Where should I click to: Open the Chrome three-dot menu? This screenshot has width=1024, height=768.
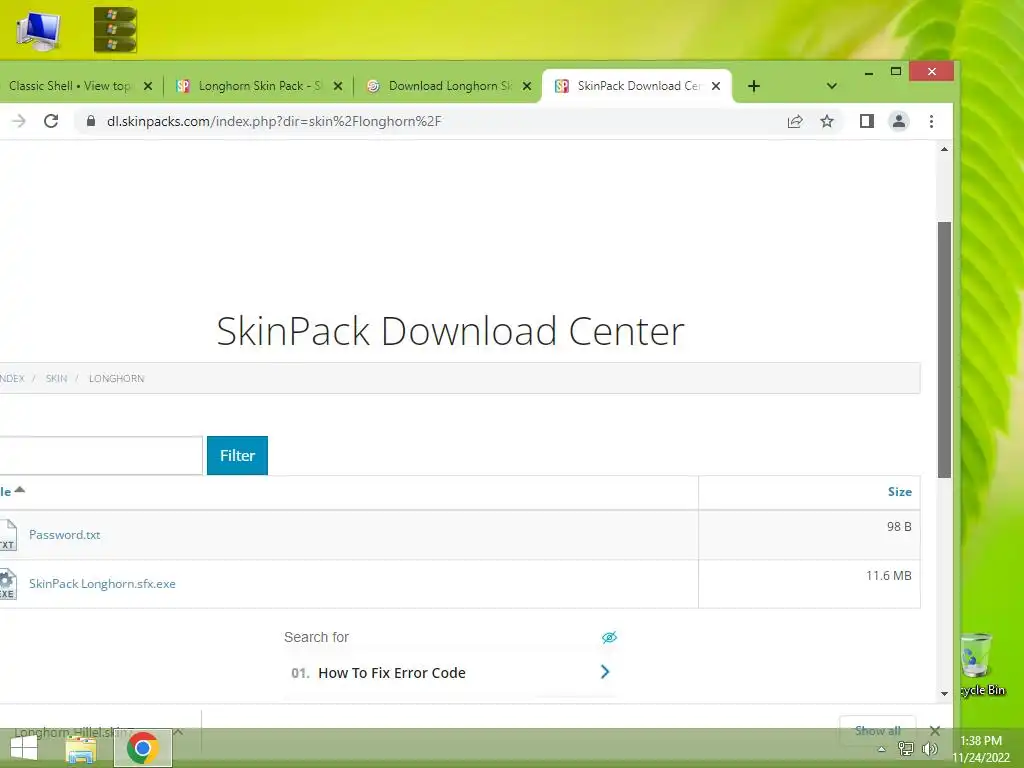click(931, 121)
